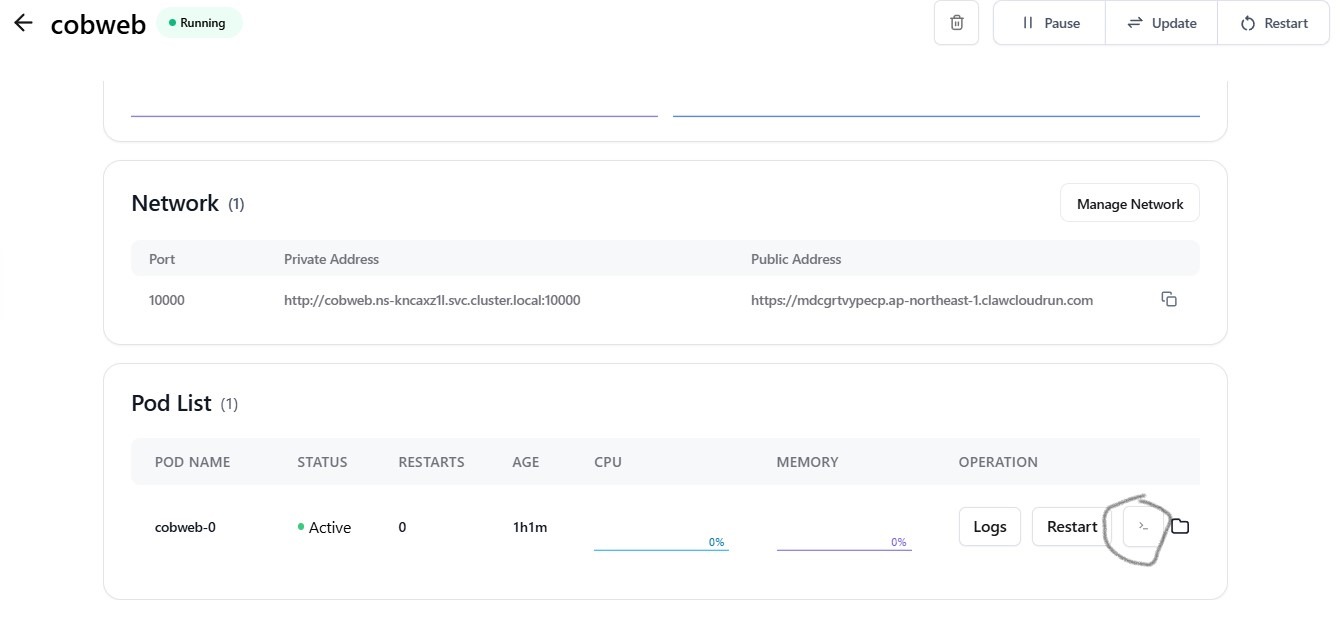Image resolution: width=1342 pixels, height=637 pixels.
Task: Click the Running status badge
Action: 199,23
